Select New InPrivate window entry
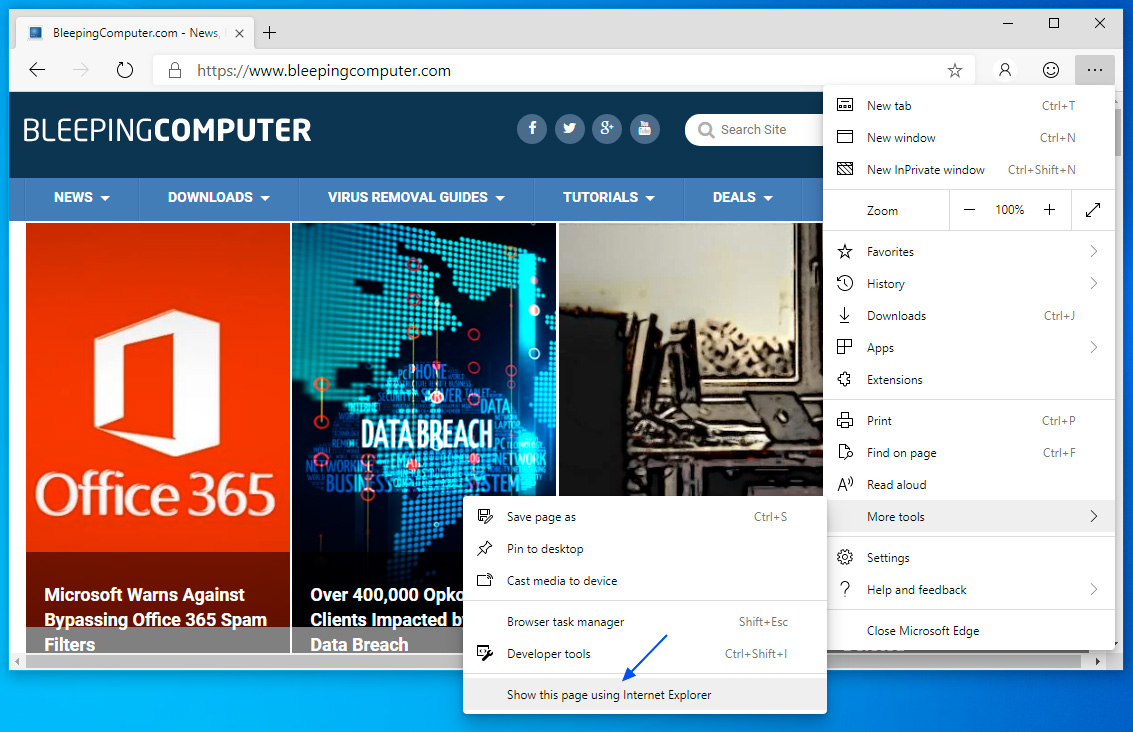The image size is (1133, 732). point(970,169)
